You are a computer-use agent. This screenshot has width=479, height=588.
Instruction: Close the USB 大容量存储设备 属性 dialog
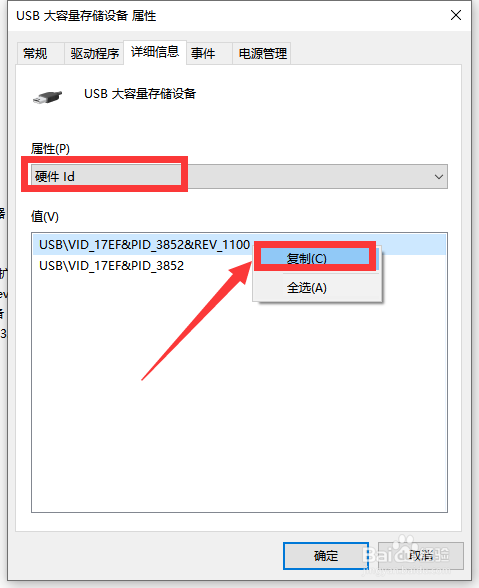pos(456,15)
